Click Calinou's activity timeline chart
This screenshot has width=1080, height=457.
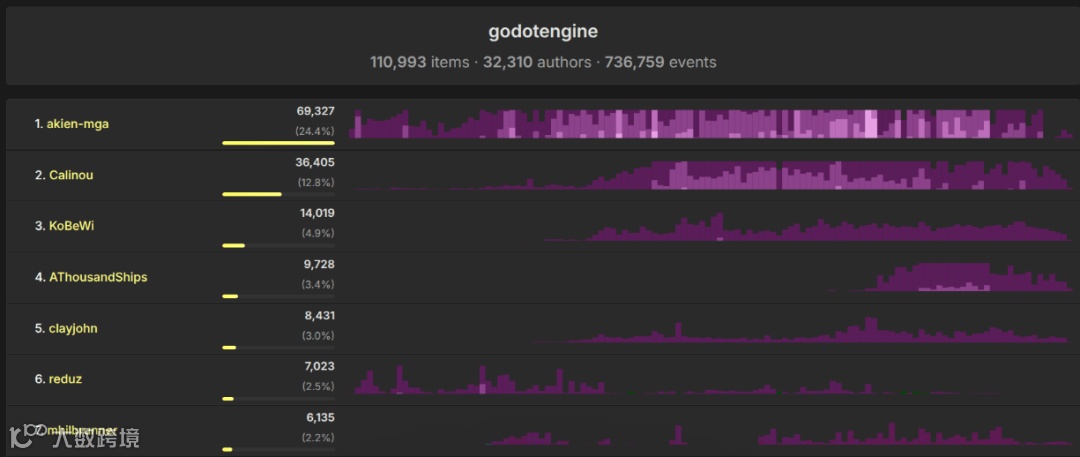711,175
